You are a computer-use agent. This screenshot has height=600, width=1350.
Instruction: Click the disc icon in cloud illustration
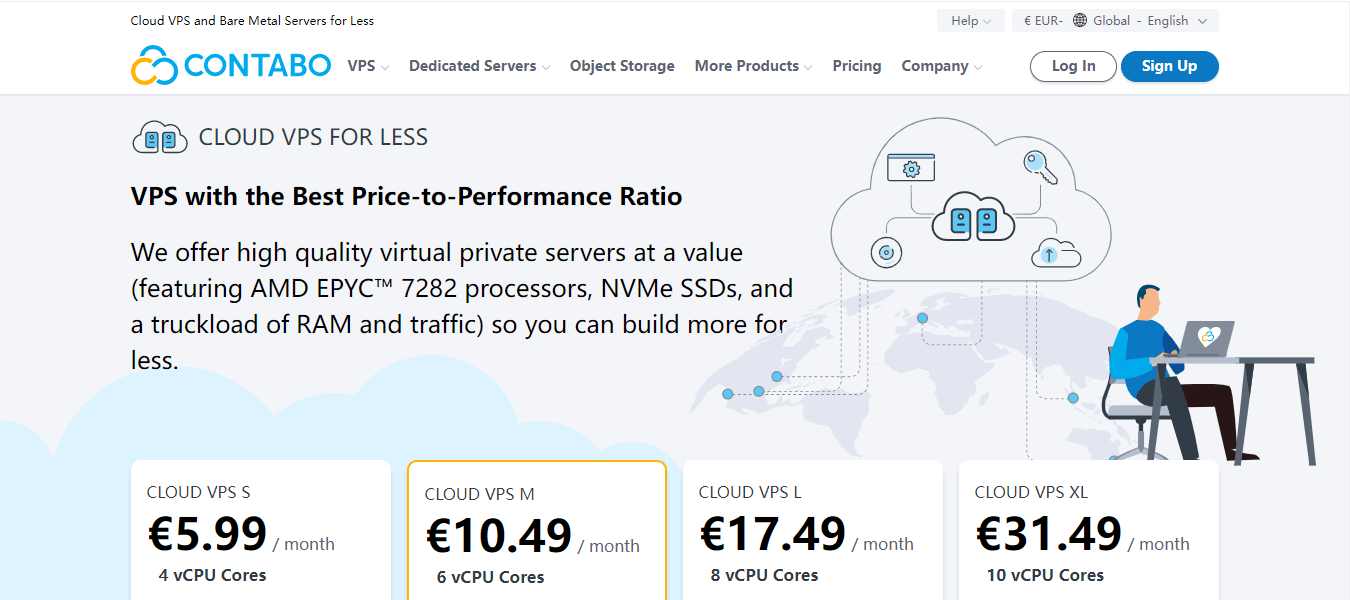[885, 252]
